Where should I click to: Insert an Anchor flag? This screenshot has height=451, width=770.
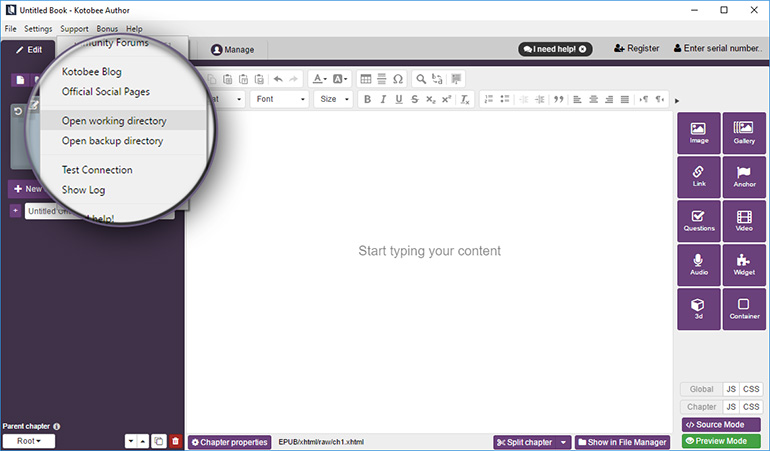[743, 177]
